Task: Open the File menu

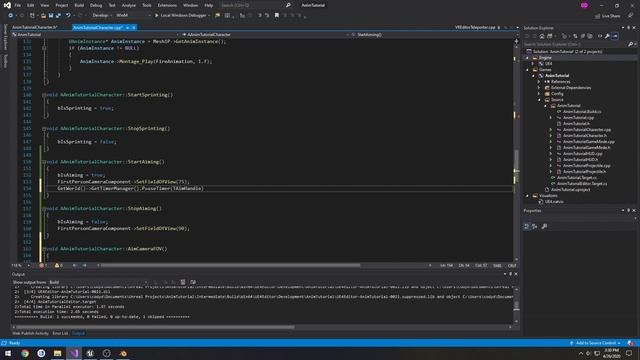Action: point(18,5)
